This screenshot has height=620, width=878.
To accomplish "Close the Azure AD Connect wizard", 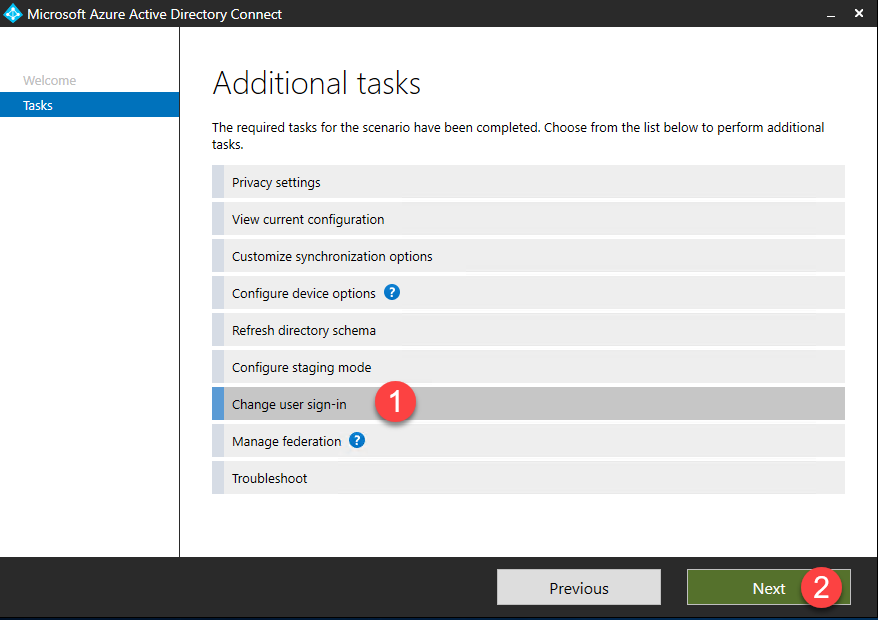I will point(860,14).
